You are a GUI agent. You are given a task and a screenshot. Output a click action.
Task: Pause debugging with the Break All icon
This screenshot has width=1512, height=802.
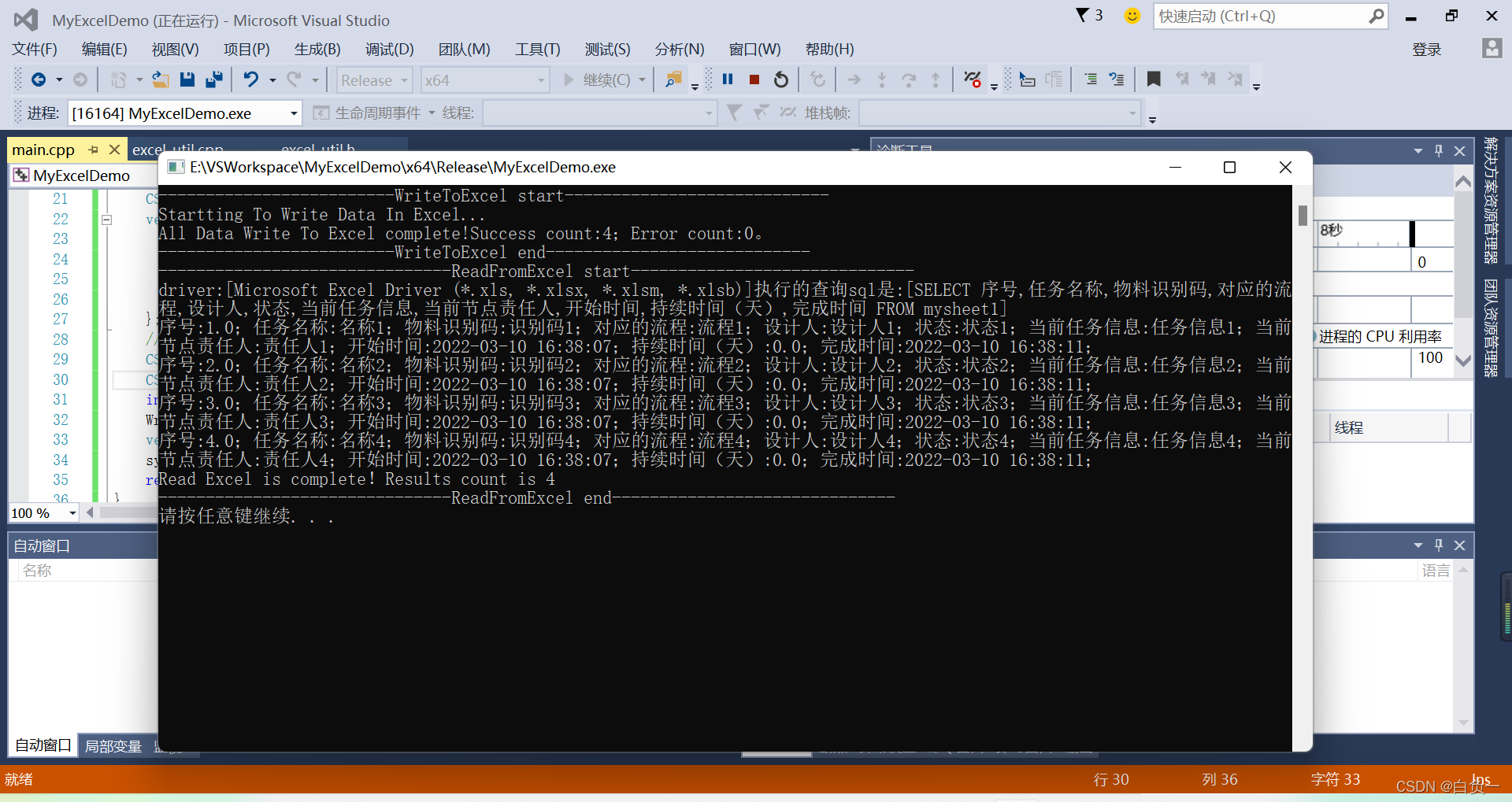tap(728, 79)
